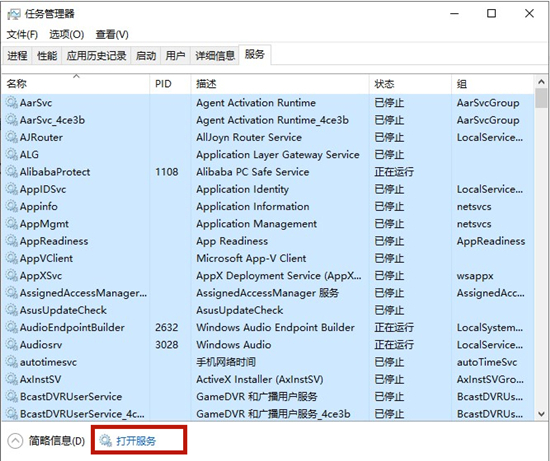Select the AudioEndpointBuilder service row
The height and width of the screenshot is (461, 550).
[268, 327]
